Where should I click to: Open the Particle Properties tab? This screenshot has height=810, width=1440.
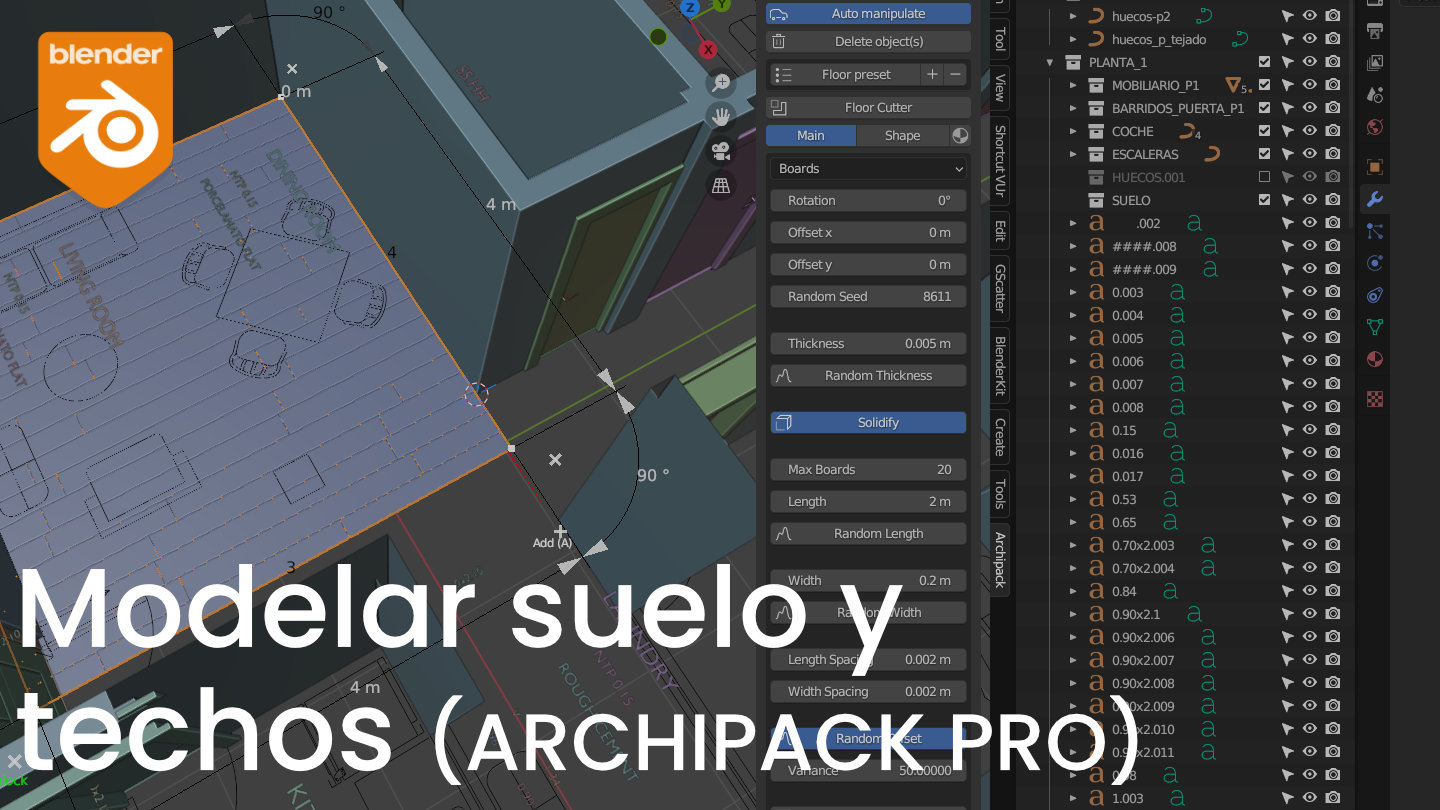point(1374,233)
